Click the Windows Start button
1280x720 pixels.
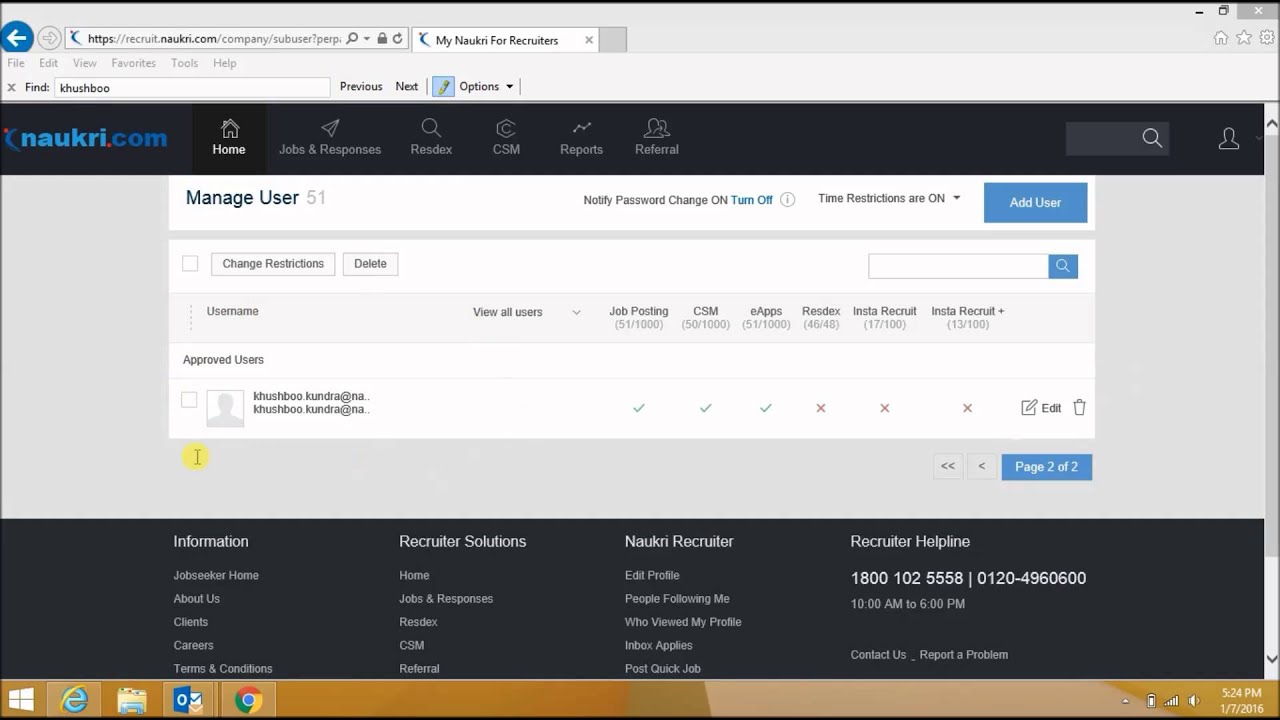click(21, 700)
